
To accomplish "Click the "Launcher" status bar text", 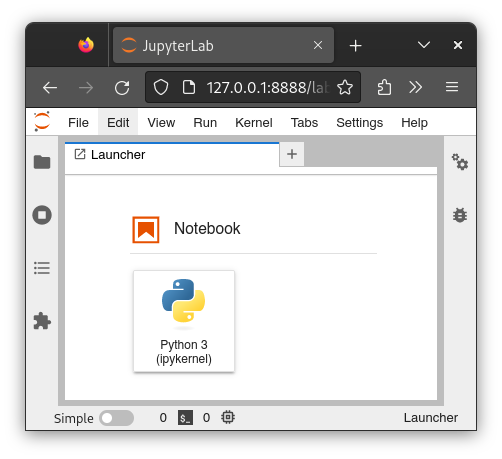I will [x=431, y=418].
